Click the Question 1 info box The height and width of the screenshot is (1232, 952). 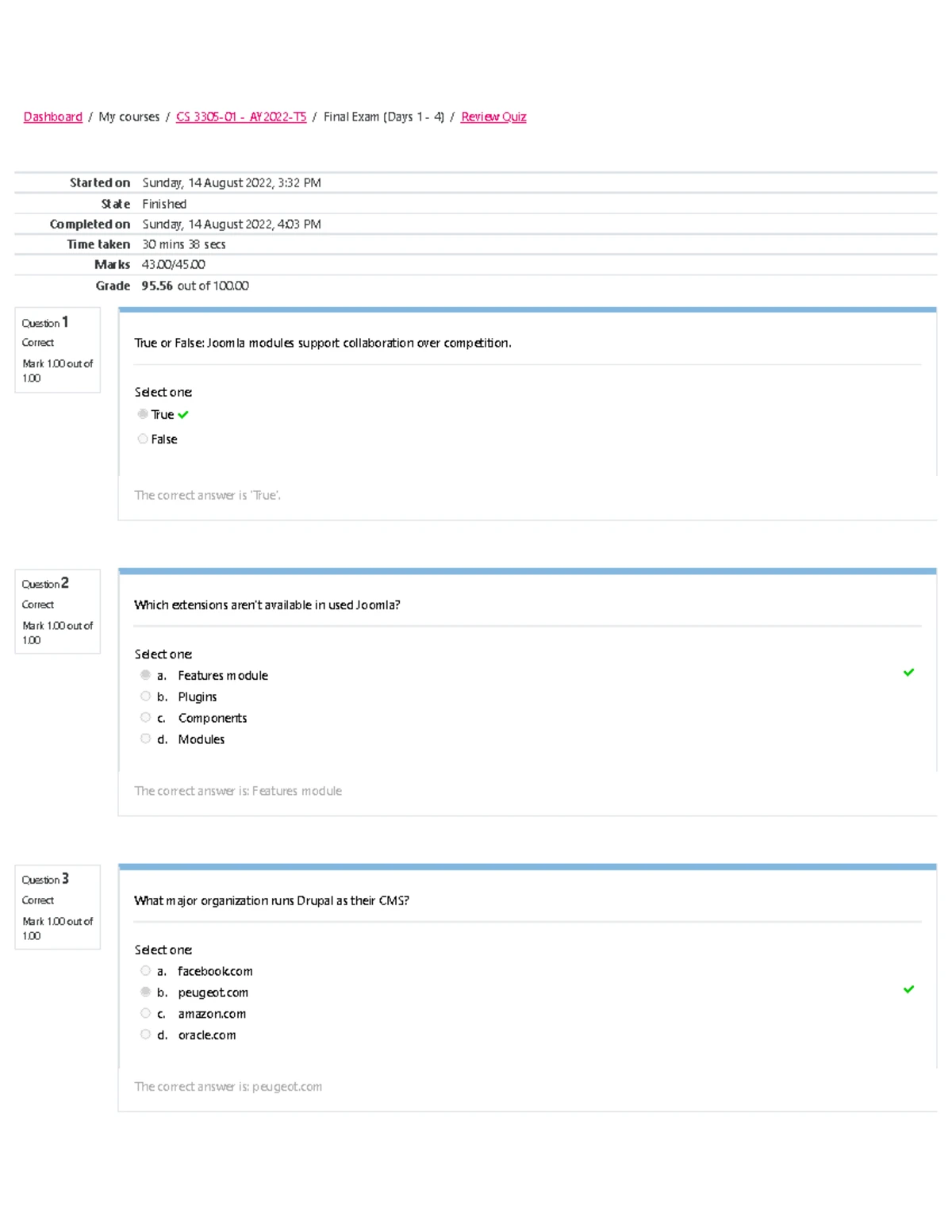tap(57, 350)
